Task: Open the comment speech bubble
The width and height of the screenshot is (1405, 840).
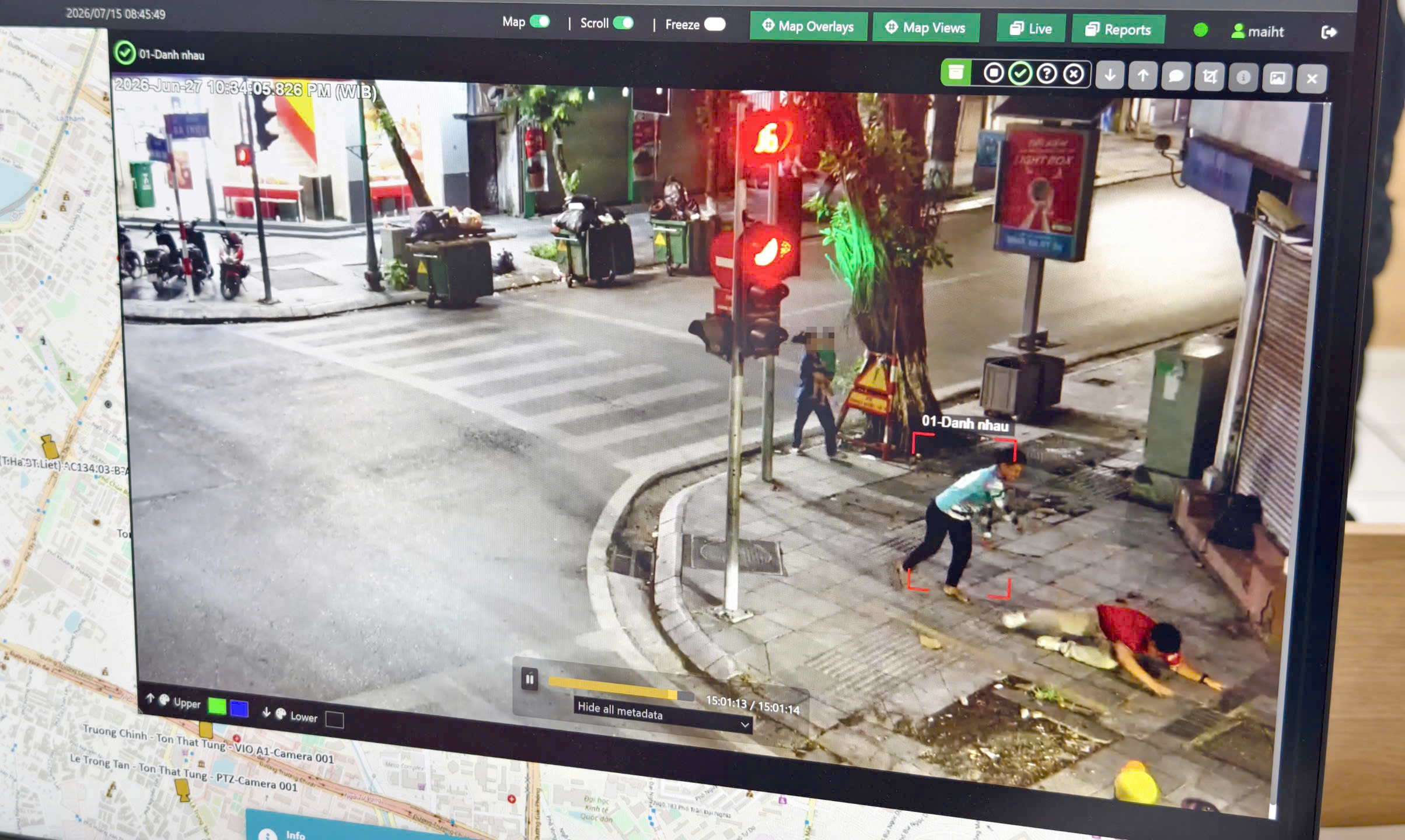Action: [x=1176, y=76]
